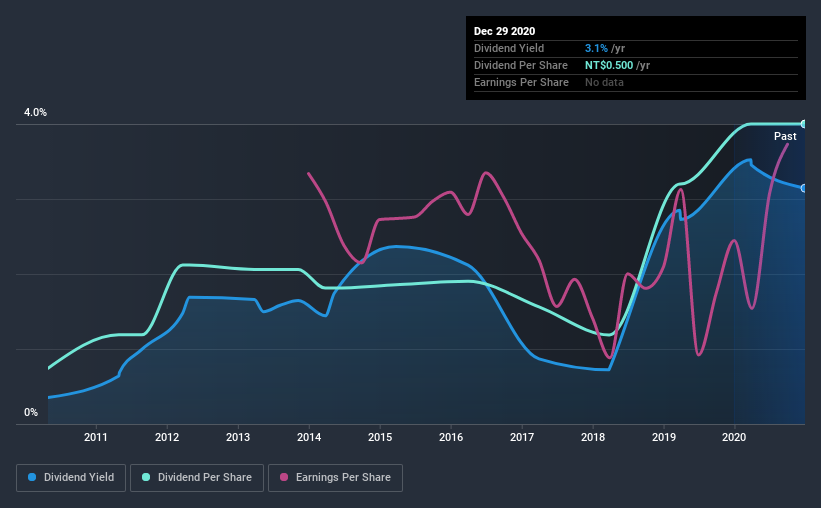821x508 pixels.
Task: Click the 3.1% dividend yield value in tooltip
Action: [596, 48]
